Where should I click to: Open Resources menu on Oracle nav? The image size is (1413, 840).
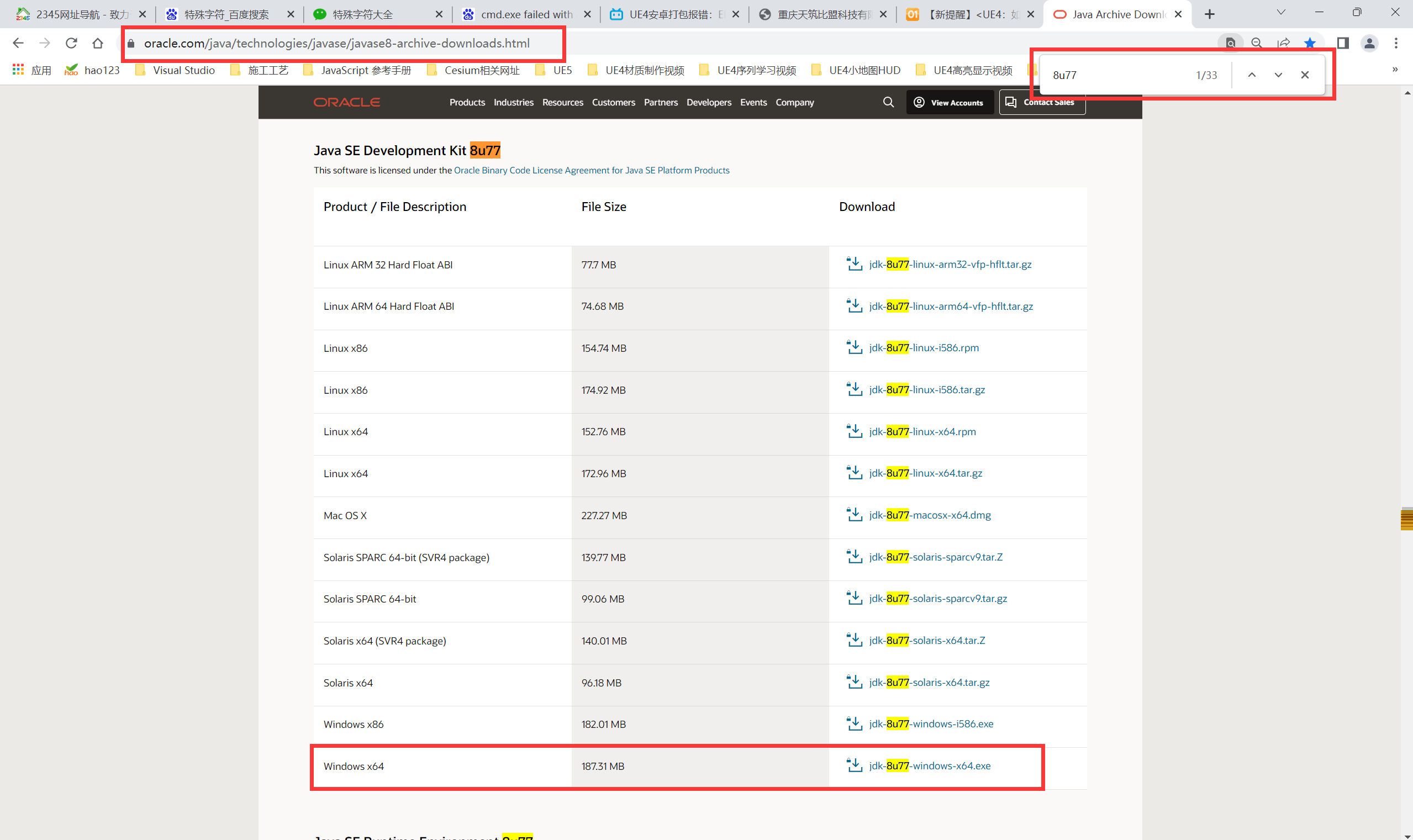(x=563, y=103)
